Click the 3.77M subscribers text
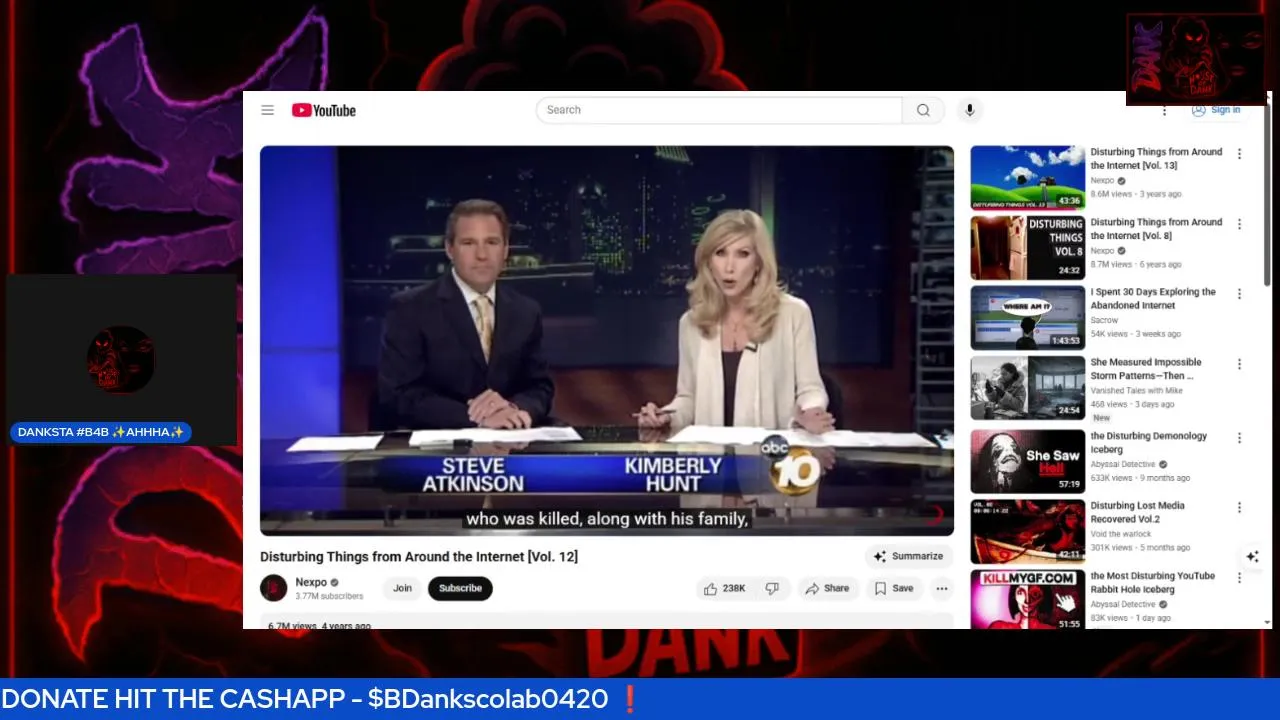 (329, 596)
